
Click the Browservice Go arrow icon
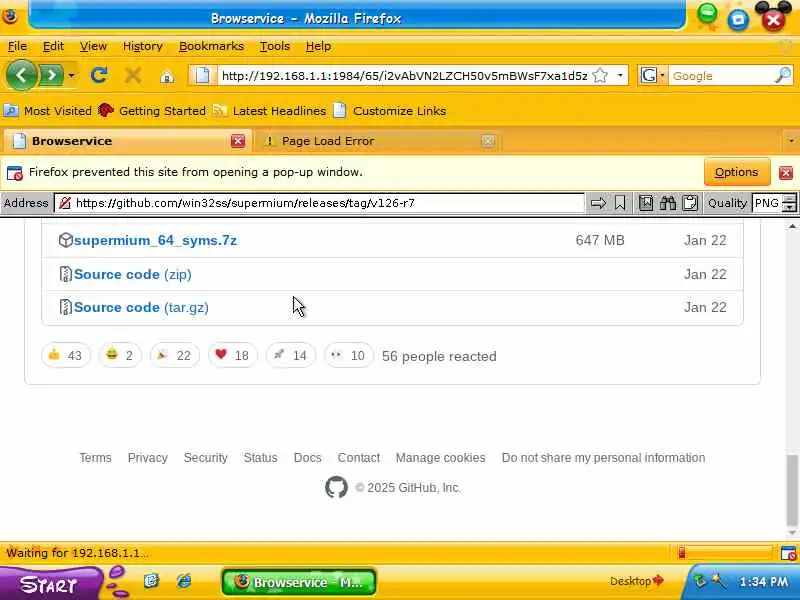point(598,203)
